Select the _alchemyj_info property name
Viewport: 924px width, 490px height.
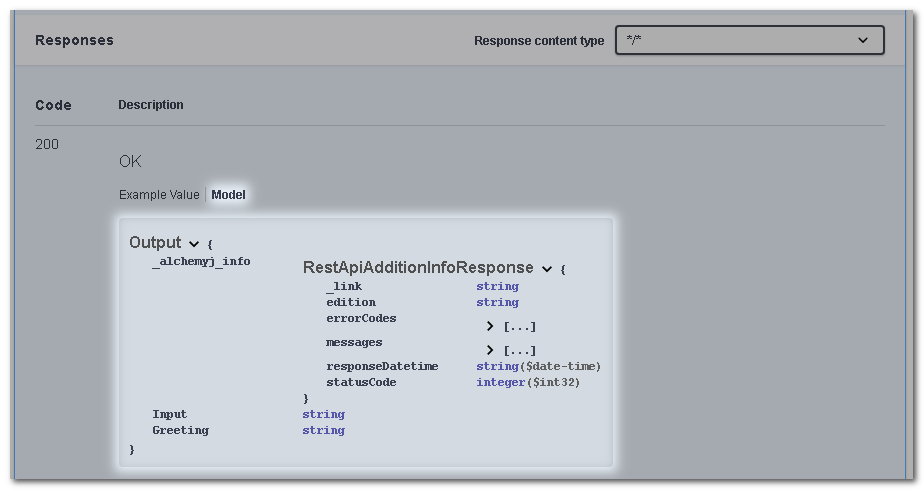(201, 261)
